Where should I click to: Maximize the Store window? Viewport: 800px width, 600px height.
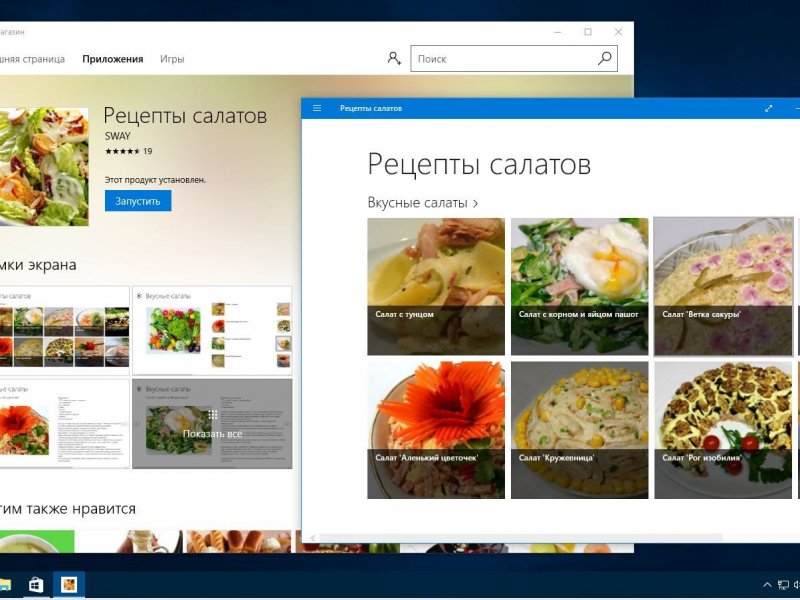(588, 32)
